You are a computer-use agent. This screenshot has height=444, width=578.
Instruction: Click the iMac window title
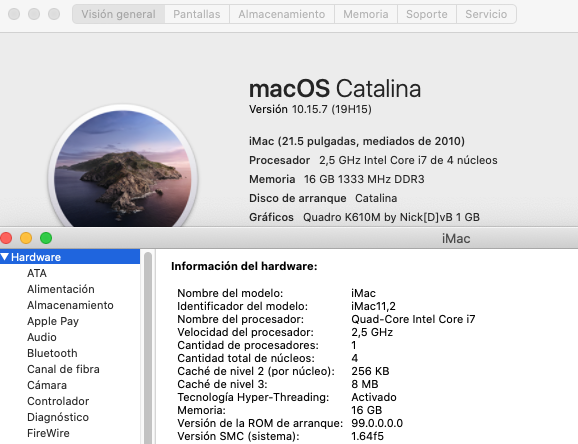click(x=456, y=239)
